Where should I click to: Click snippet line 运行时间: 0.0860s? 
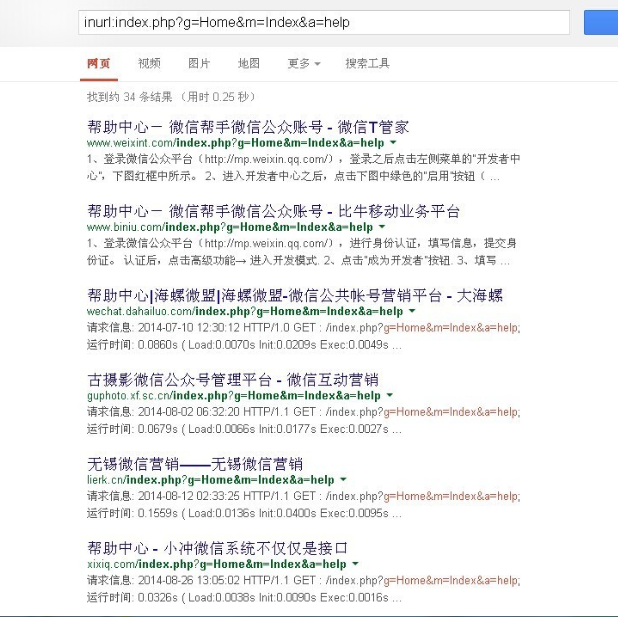(244, 345)
